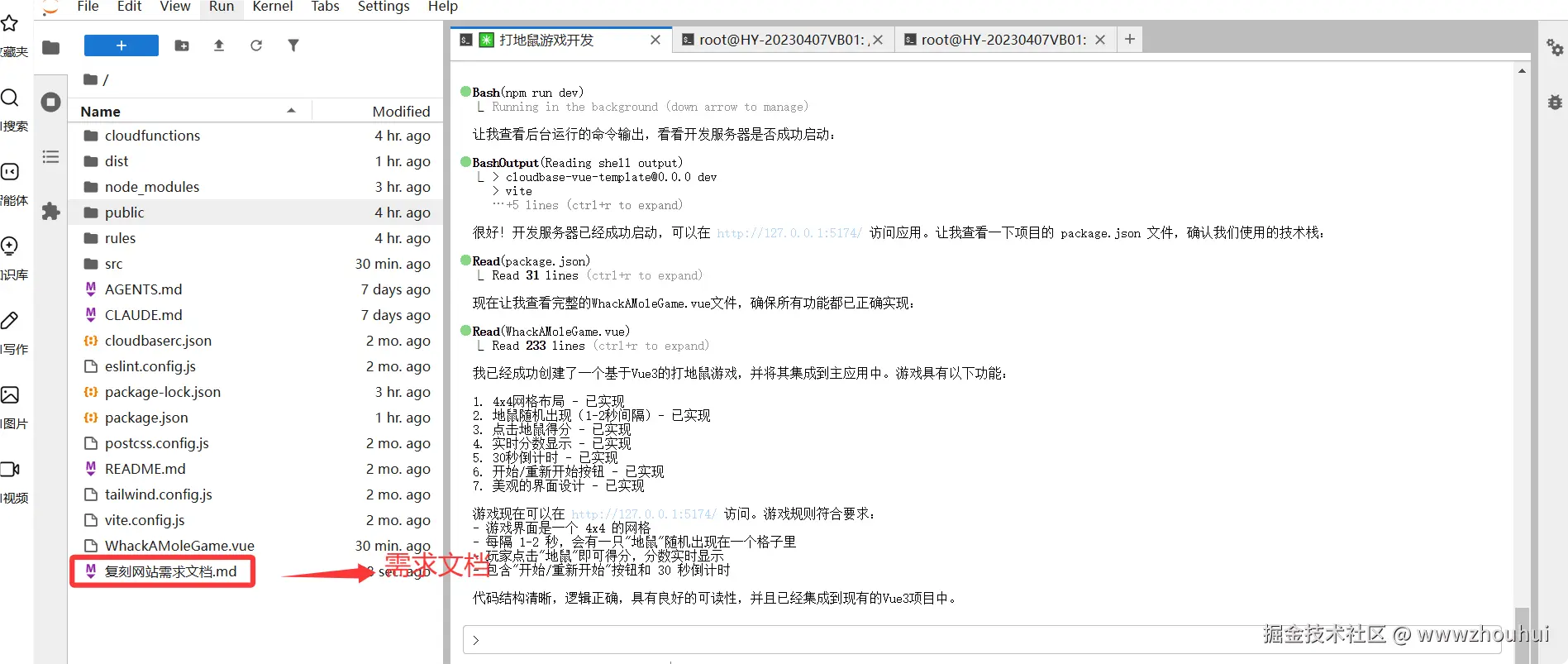The width and height of the screenshot is (1568, 664).
Task: Open the writing pencil icon in left bar
Action: 10,320
